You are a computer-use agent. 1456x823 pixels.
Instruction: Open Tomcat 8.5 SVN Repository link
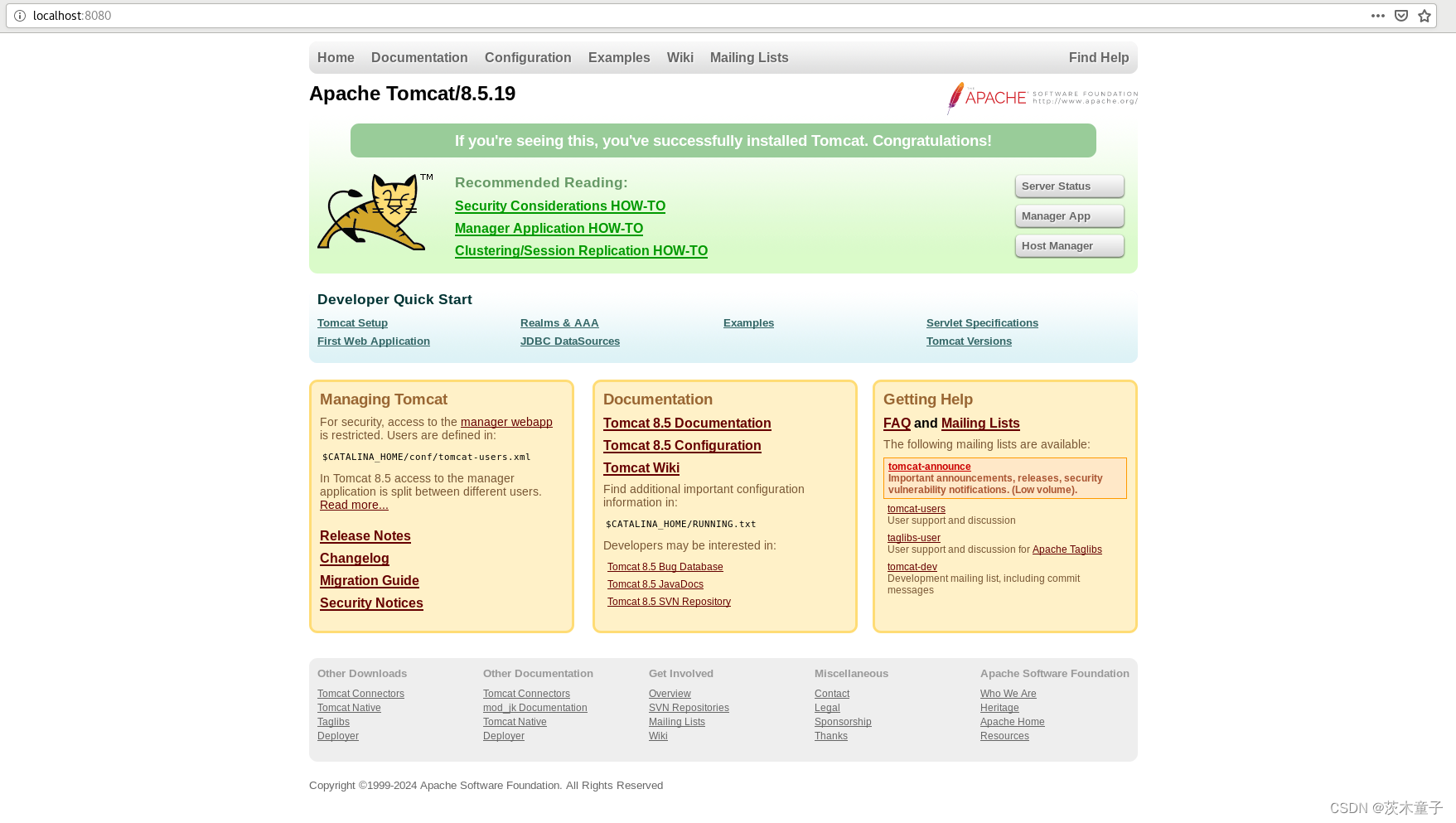point(669,602)
